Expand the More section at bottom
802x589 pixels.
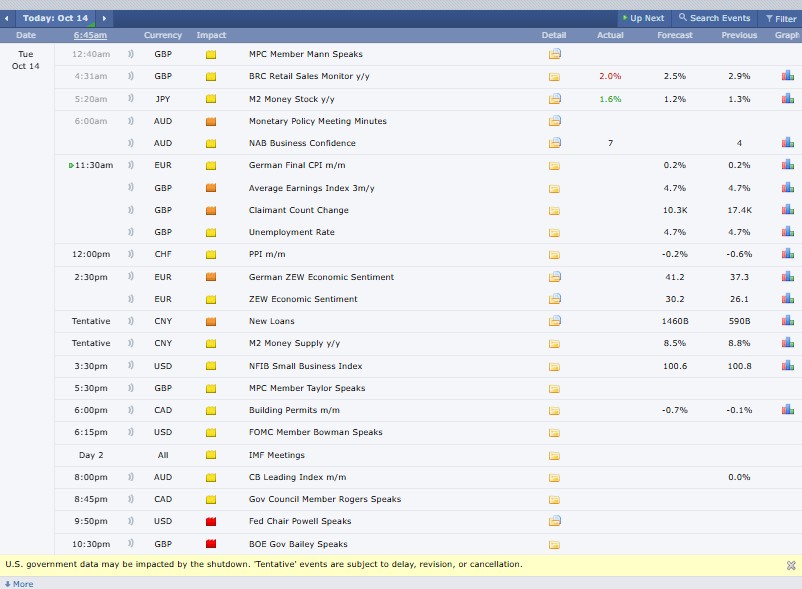click(x=19, y=583)
